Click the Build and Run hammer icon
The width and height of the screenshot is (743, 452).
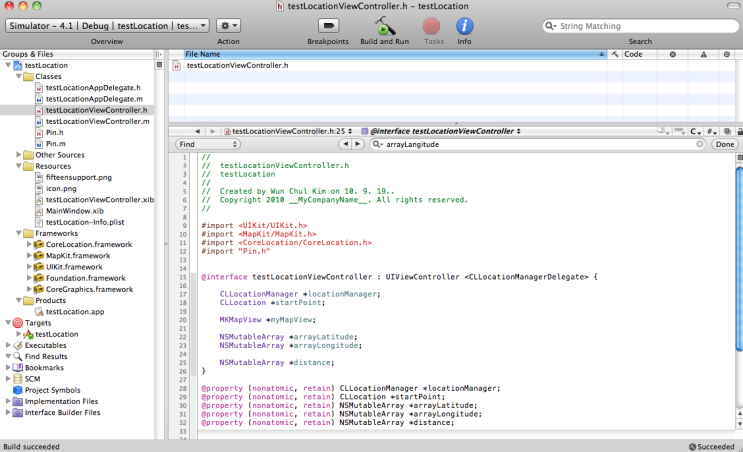pyautogui.click(x=385, y=26)
